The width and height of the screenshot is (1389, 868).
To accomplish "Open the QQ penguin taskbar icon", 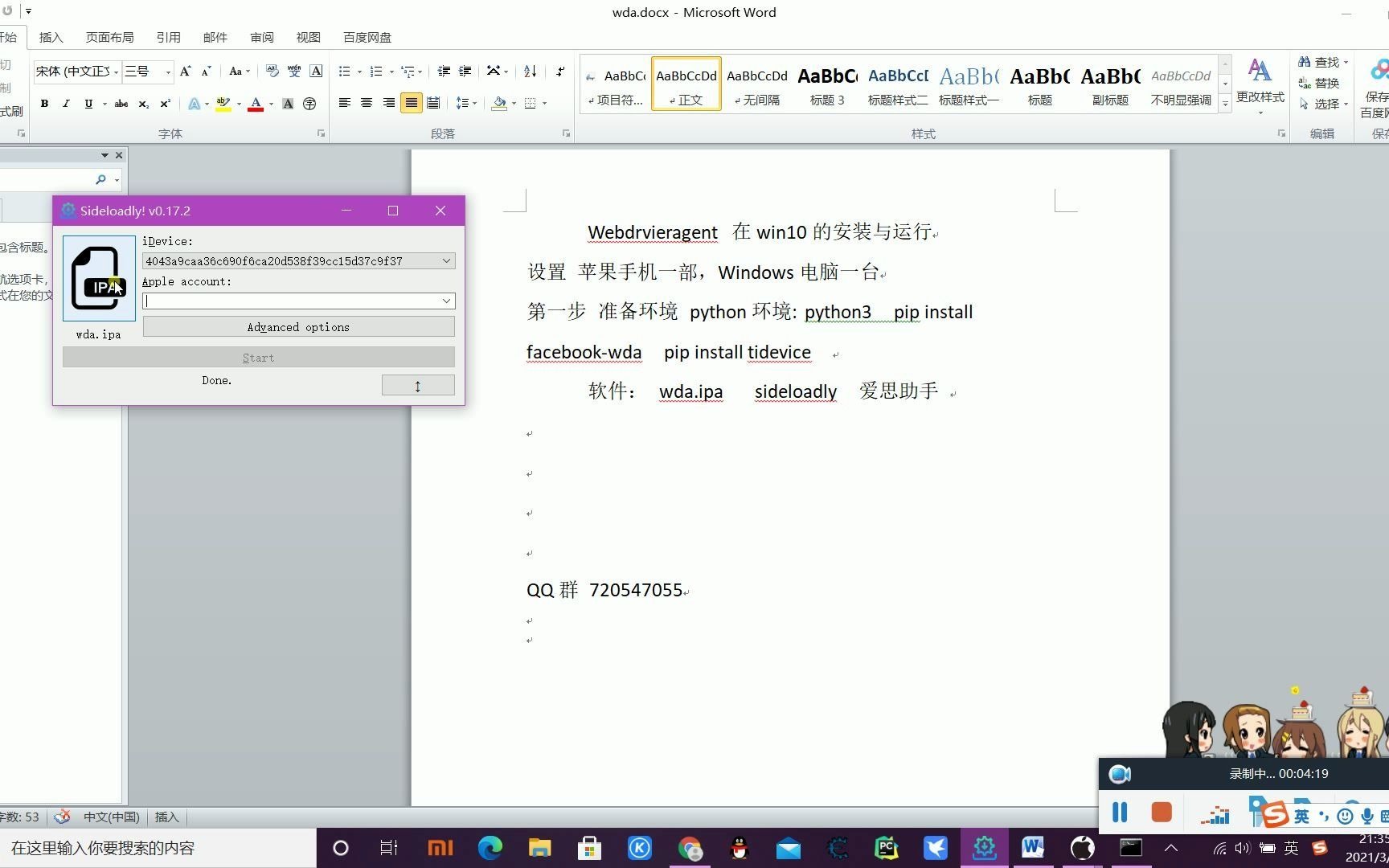I will pyautogui.click(x=739, y=848).
